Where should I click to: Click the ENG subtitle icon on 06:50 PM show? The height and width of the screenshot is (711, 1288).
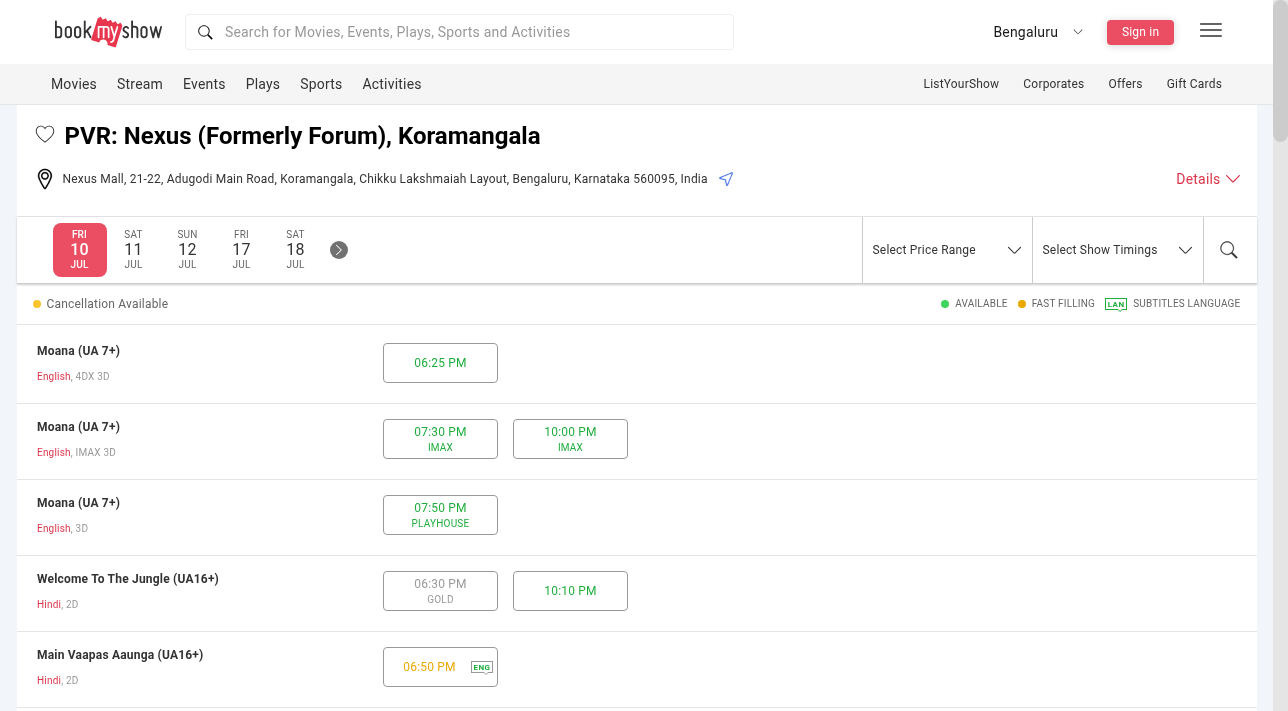pyautogui.click(x=482, y=667)
